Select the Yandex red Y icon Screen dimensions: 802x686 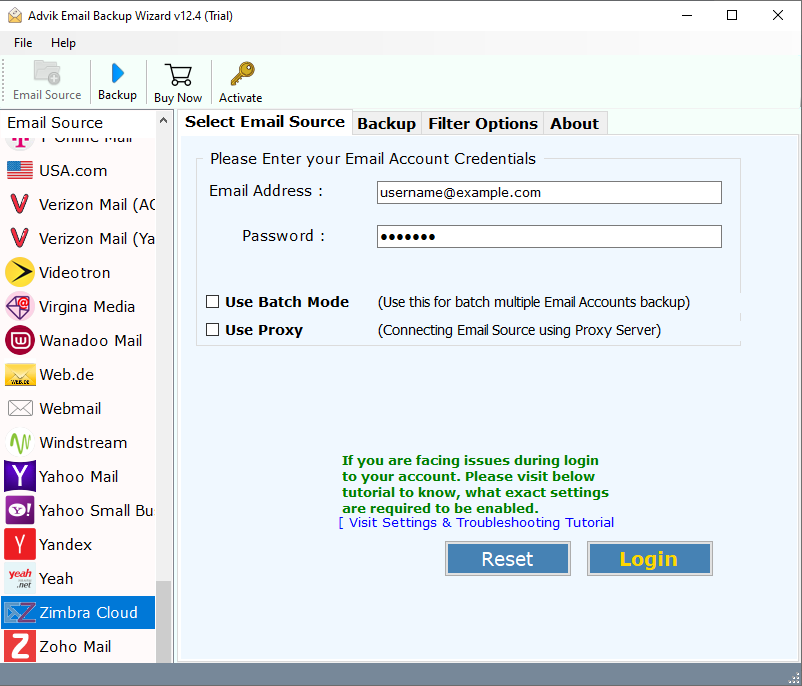(20, 544)
